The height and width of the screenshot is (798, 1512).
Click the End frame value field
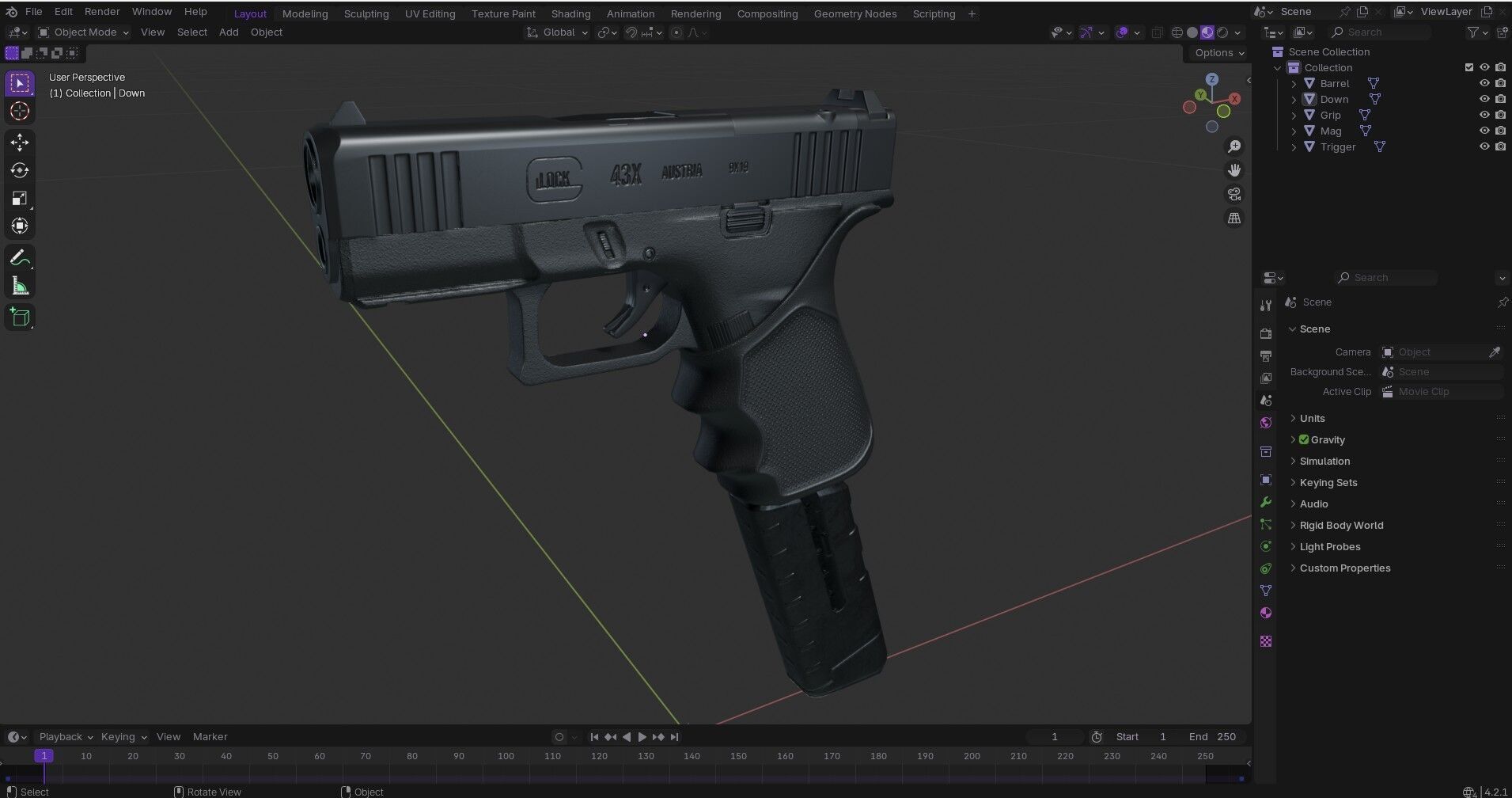click(1215, 736)
